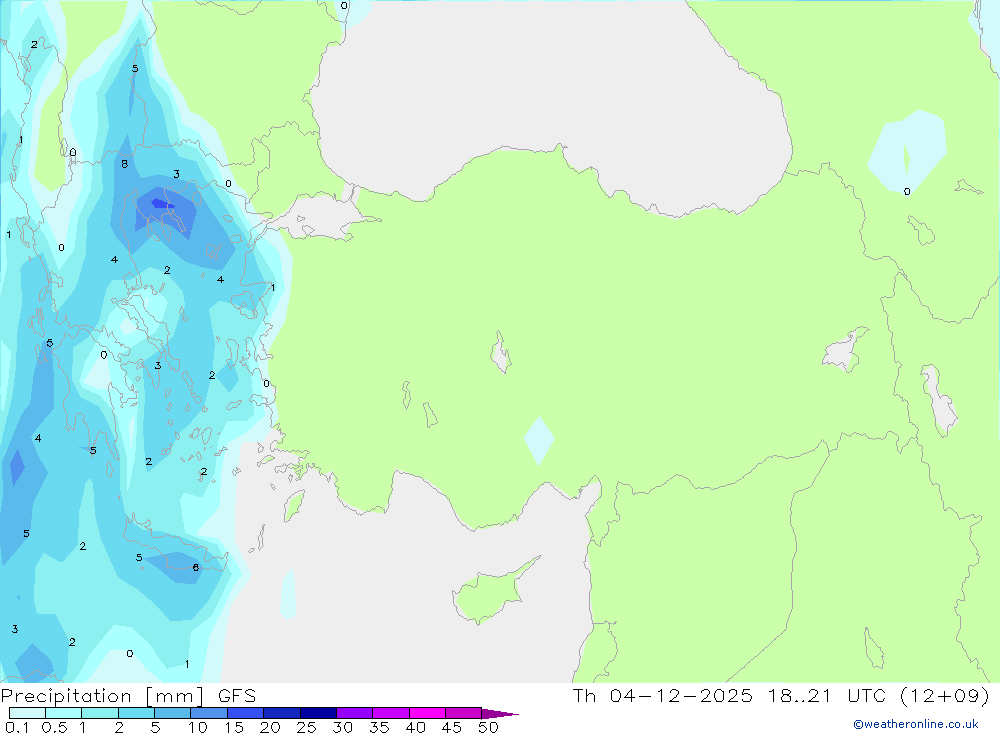The height and width of the screenshot is (733, 1000).
Task: Click the '8' precipitation value on map
Action: click(124, 164)
